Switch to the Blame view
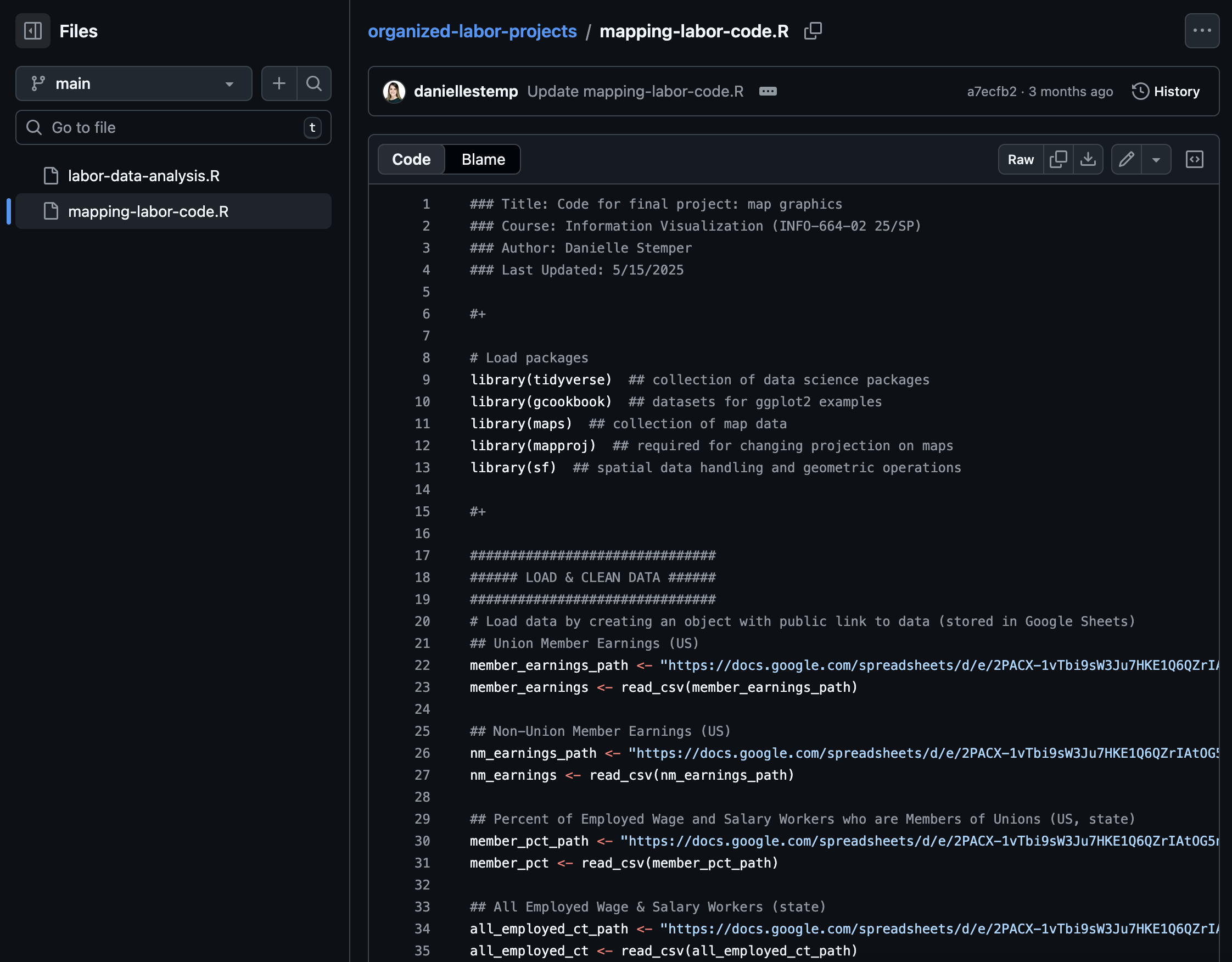 click(x=483, y=159)
